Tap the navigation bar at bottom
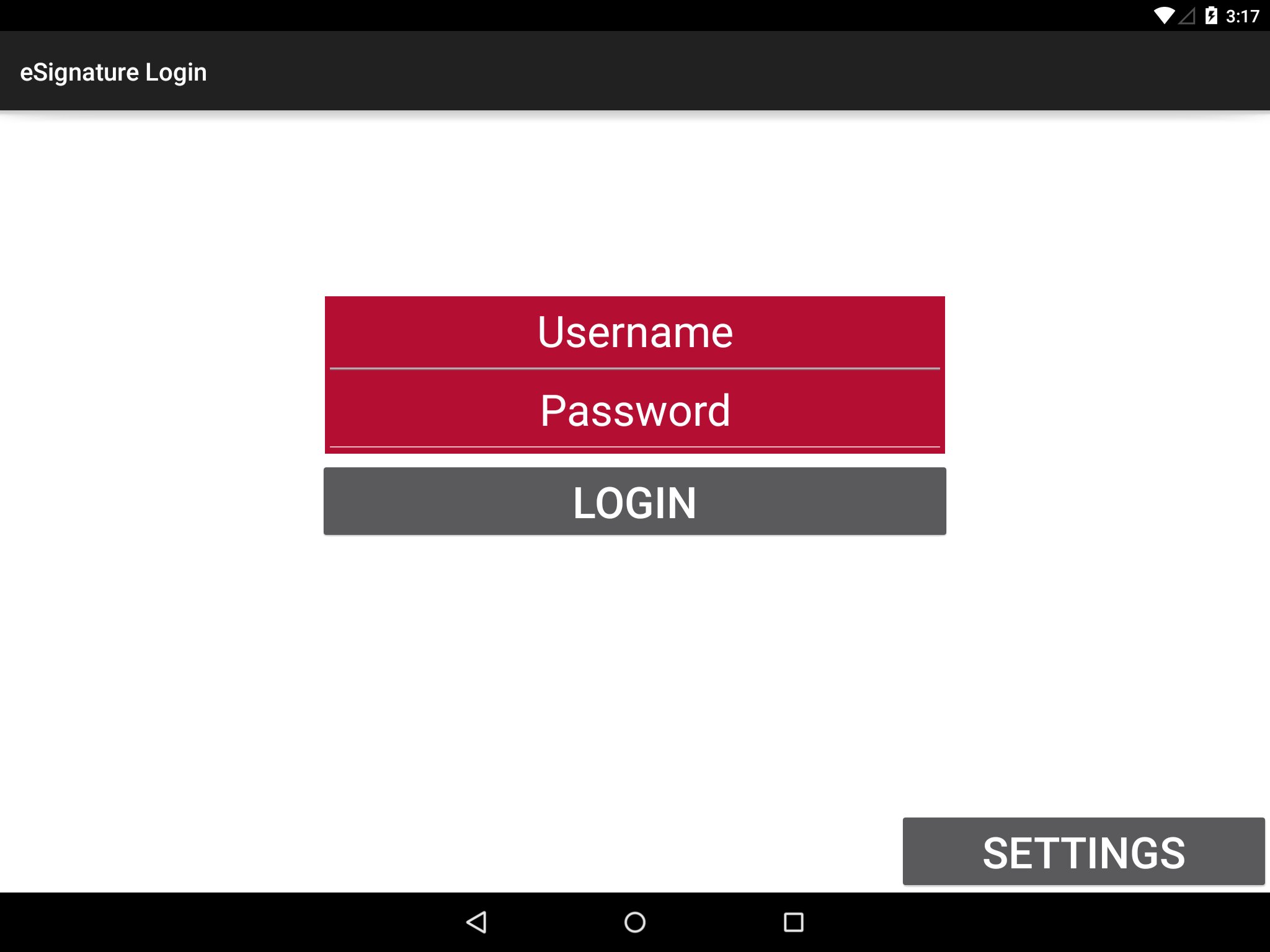 click(635, 923)
